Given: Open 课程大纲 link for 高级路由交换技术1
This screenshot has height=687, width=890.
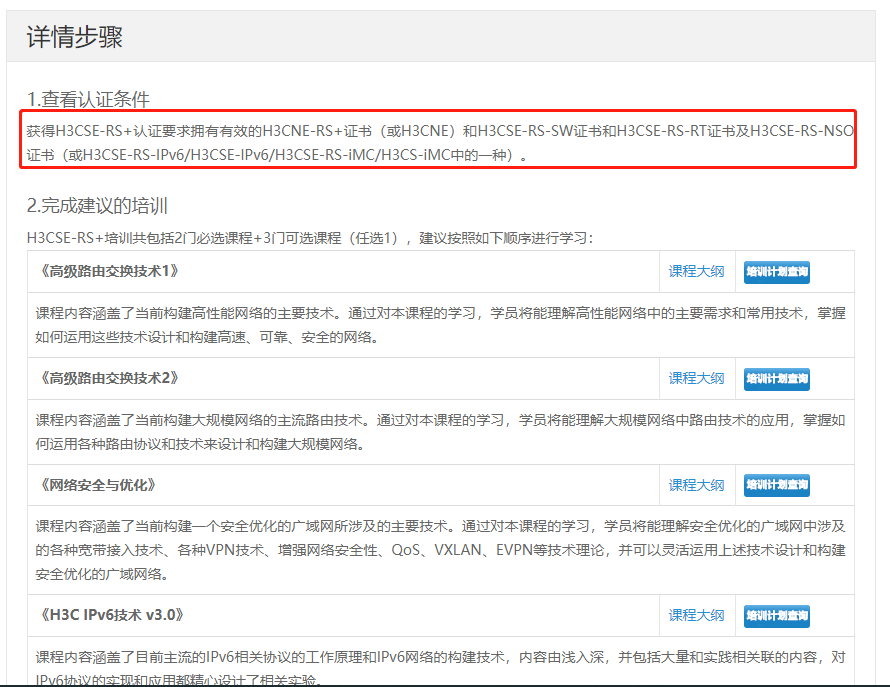Looking at the screenshot, I should [696, 271].
